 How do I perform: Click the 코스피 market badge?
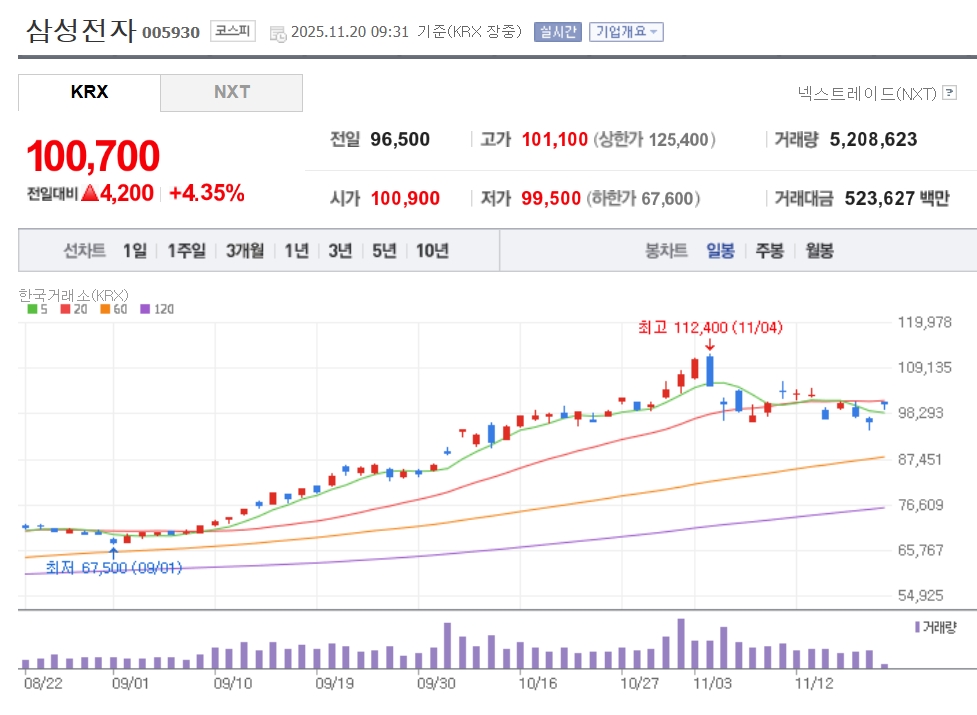[x=232, y=31]
